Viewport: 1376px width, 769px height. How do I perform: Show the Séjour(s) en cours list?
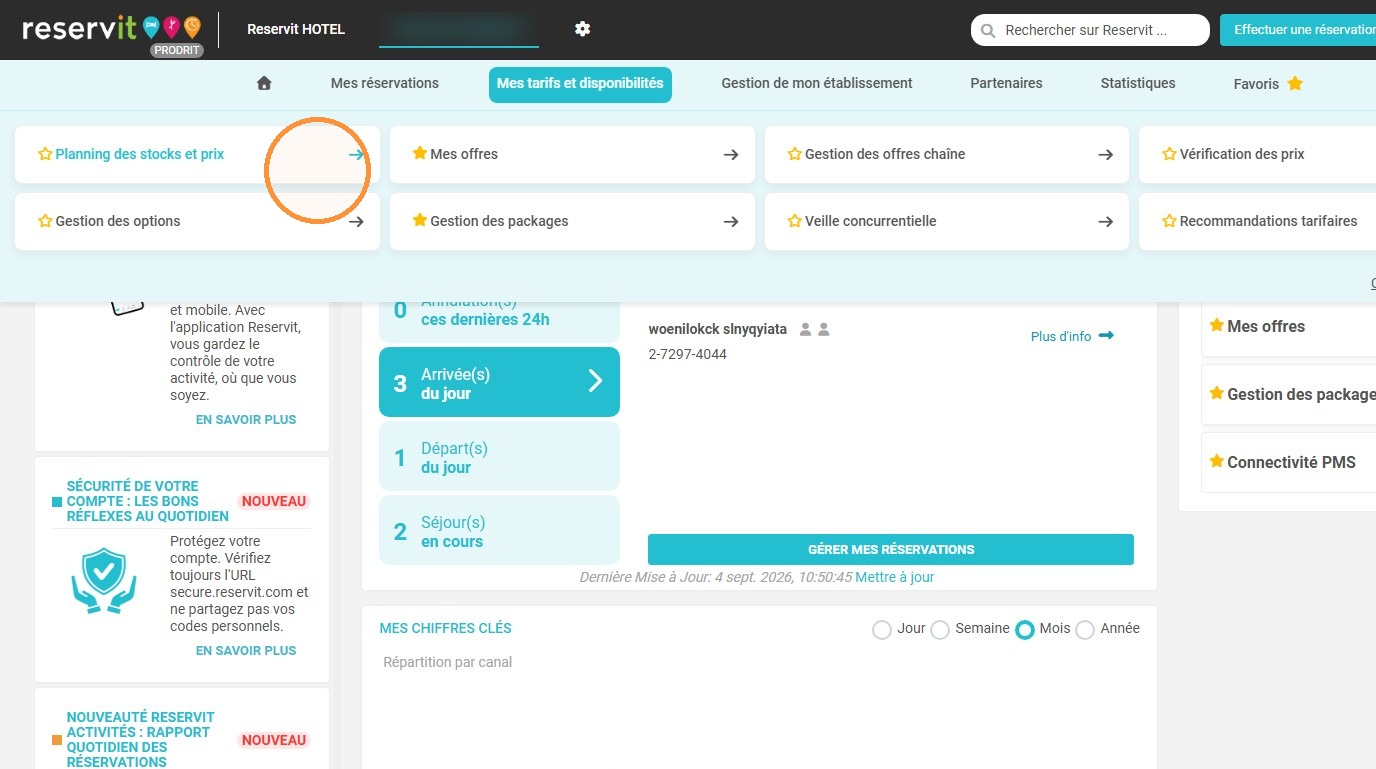pyautogui.click(x=499, y=530)
